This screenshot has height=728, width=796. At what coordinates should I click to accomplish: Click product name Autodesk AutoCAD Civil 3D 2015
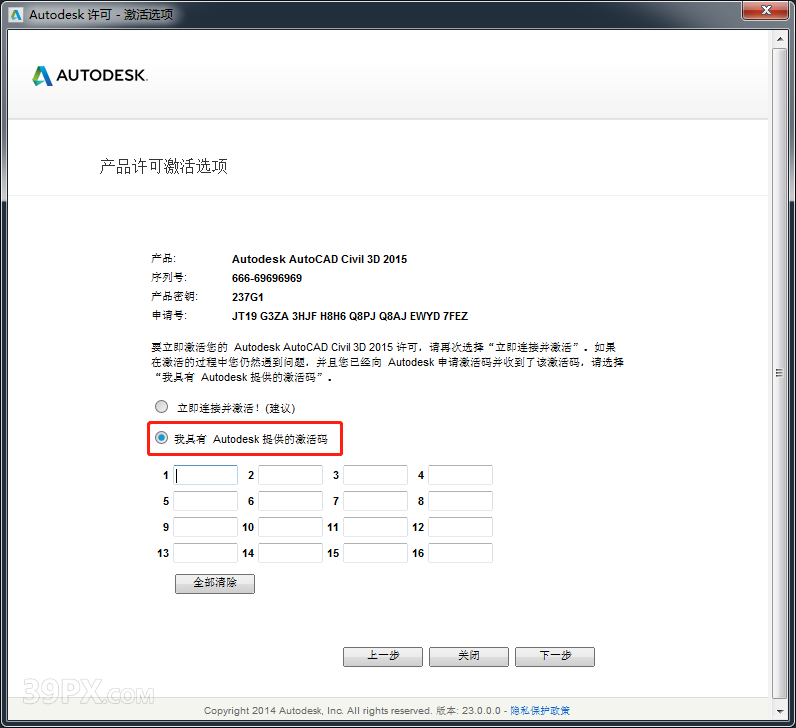pyautogui.click(x=319, y=259)
